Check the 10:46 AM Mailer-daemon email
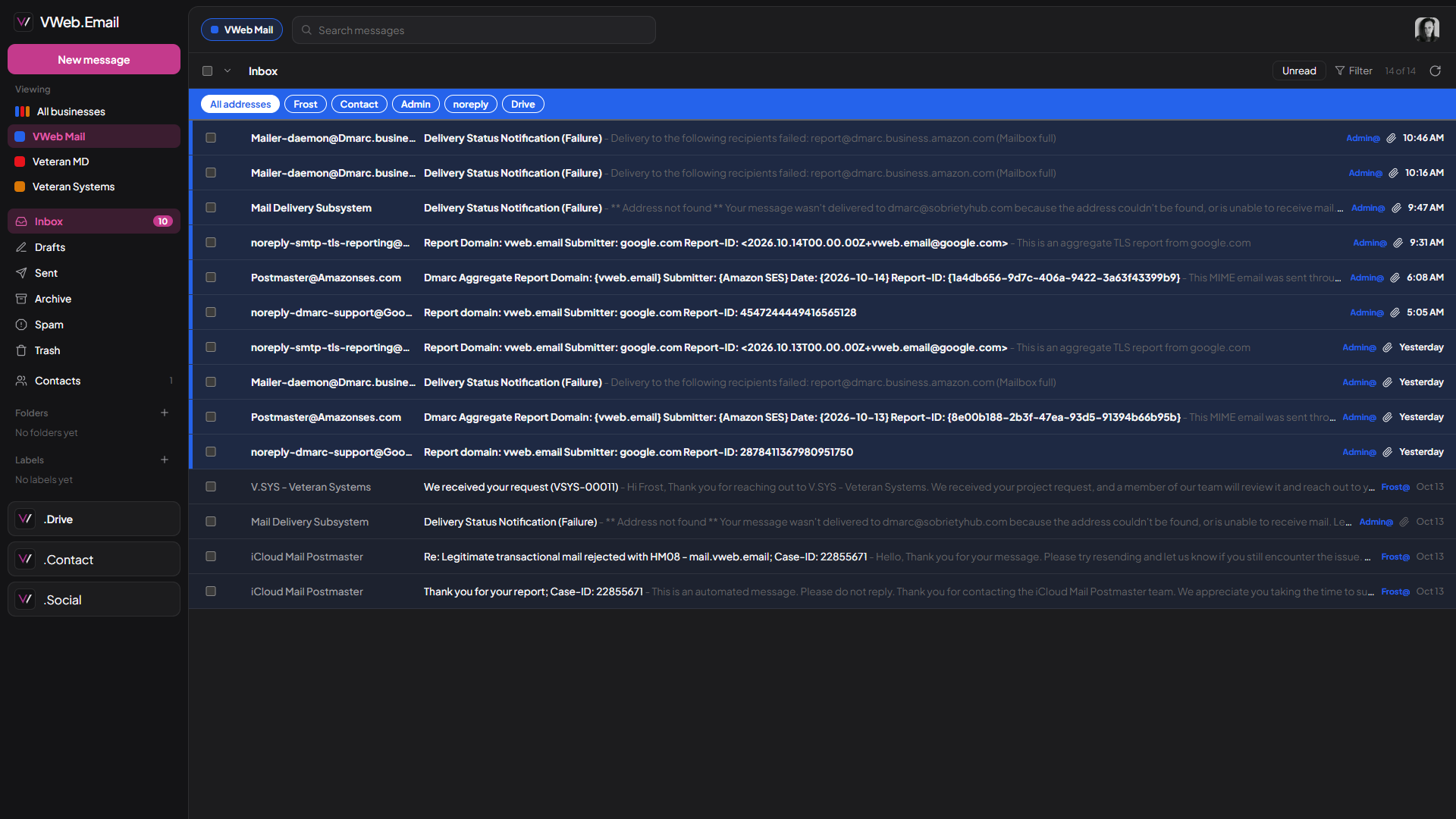This screenshot has width=1456, height=819. coord(211,138)
